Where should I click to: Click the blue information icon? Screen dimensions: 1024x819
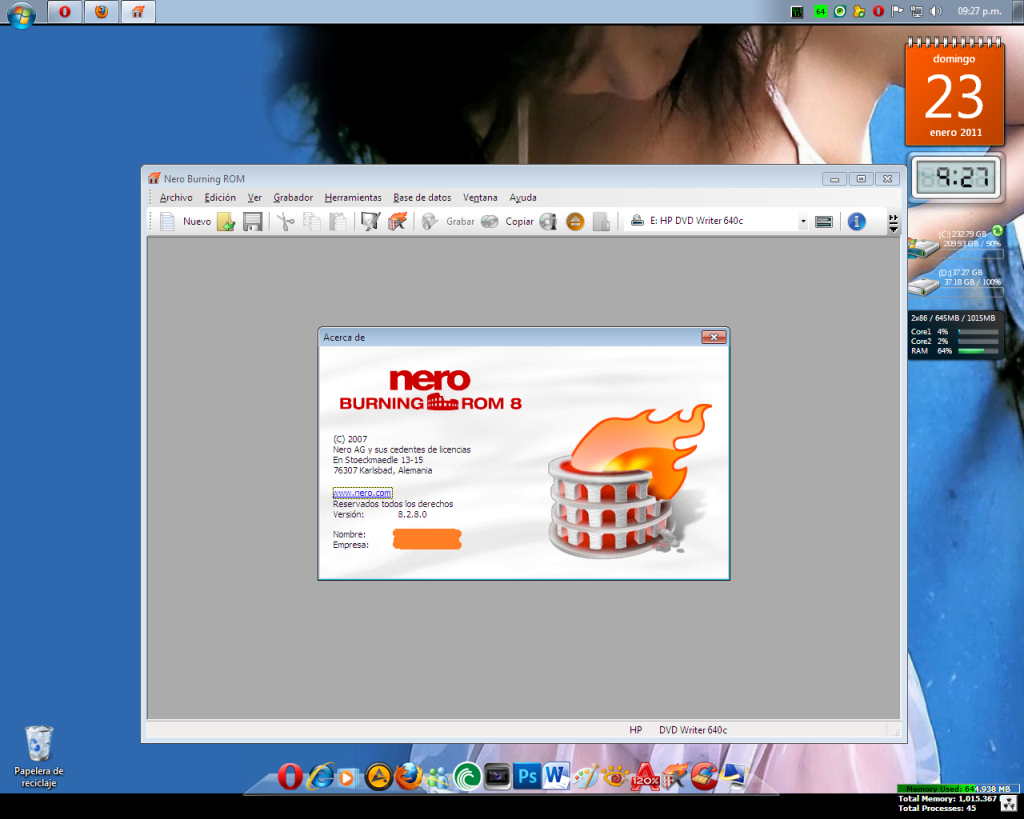(x=857, y=221)
